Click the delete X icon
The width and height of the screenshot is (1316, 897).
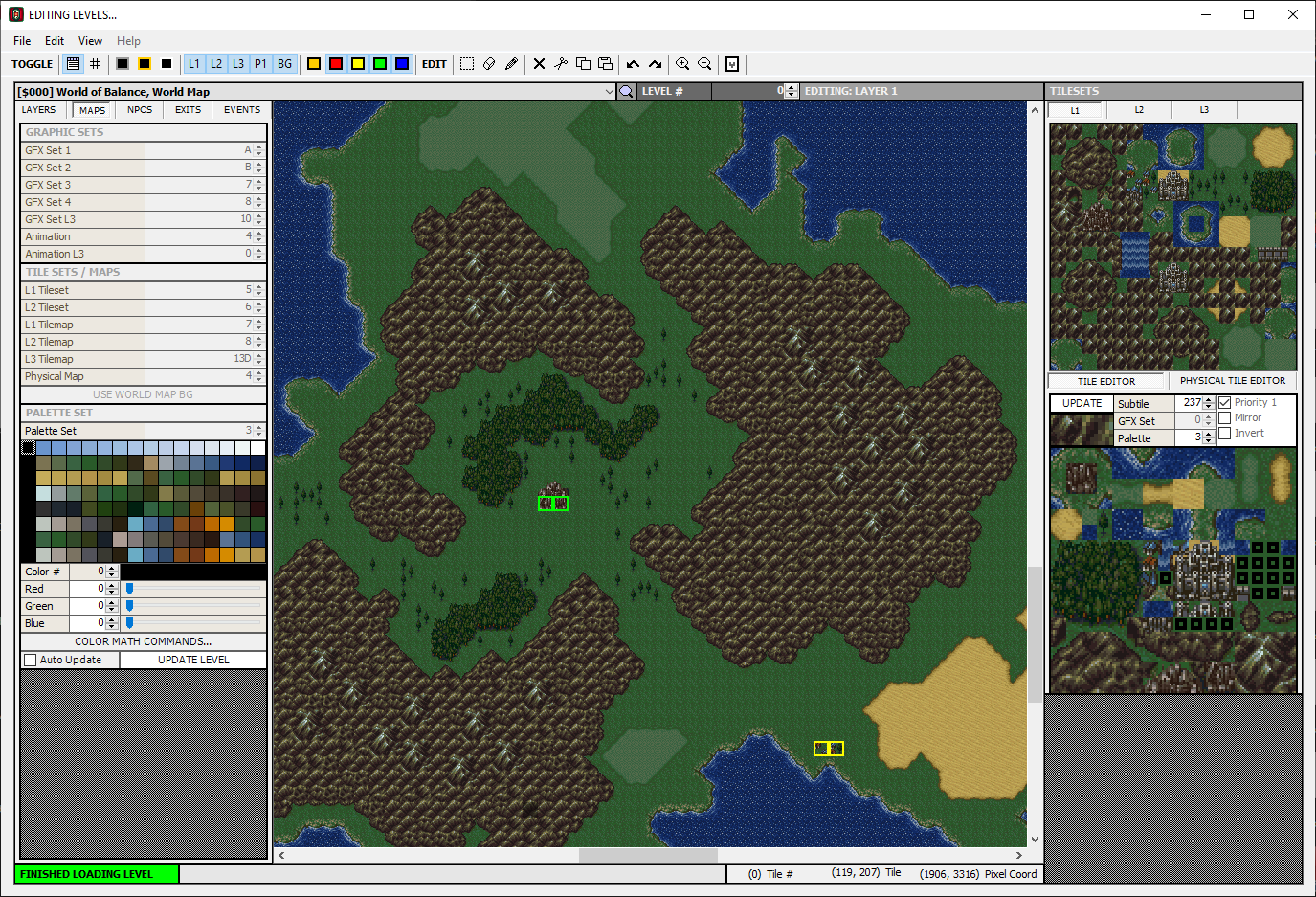point(539,64)
